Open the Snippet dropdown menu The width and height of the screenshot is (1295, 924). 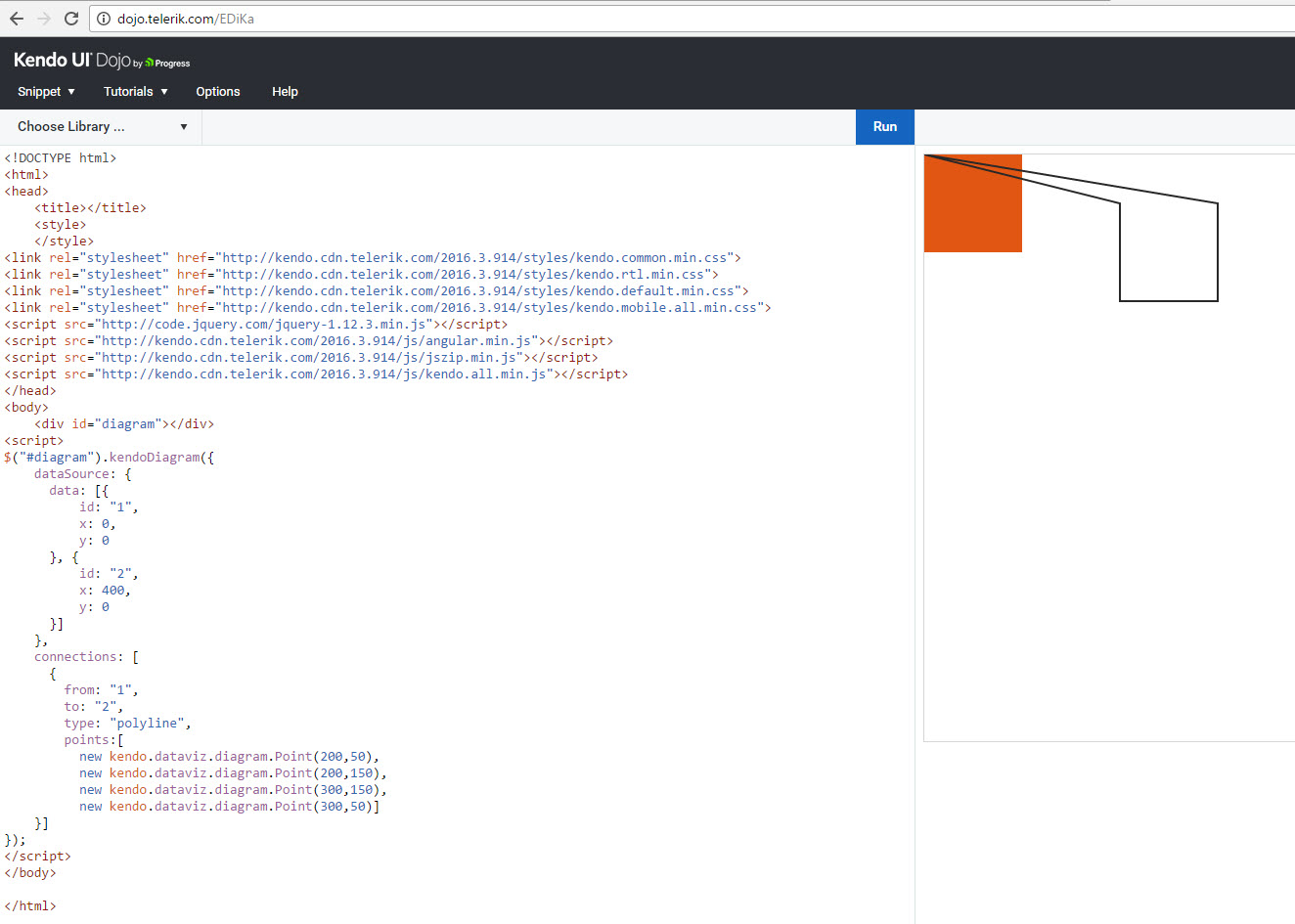(46, 92)
